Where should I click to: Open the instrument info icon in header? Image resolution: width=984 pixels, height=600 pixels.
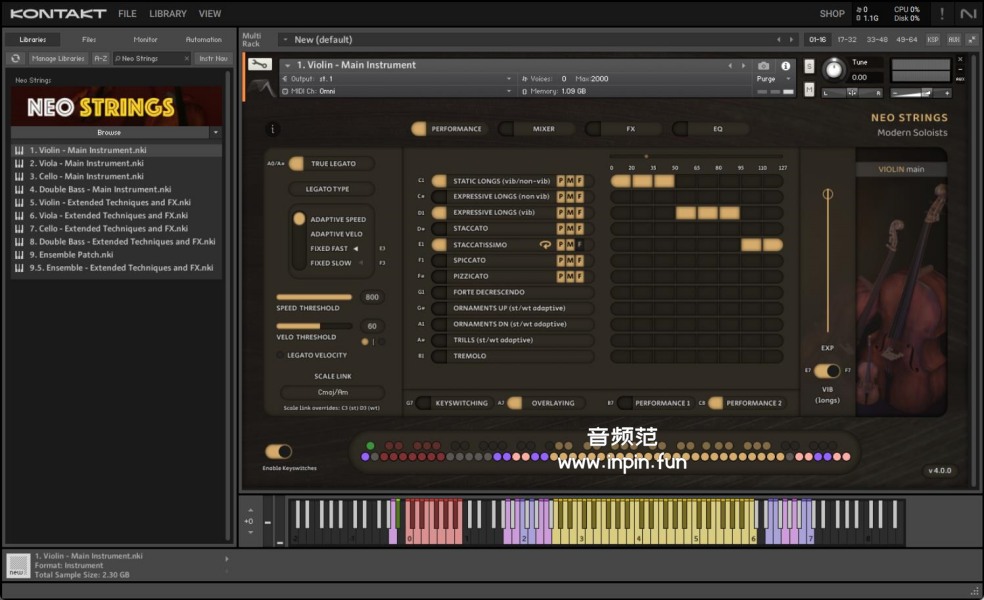[x=785, y=66]
